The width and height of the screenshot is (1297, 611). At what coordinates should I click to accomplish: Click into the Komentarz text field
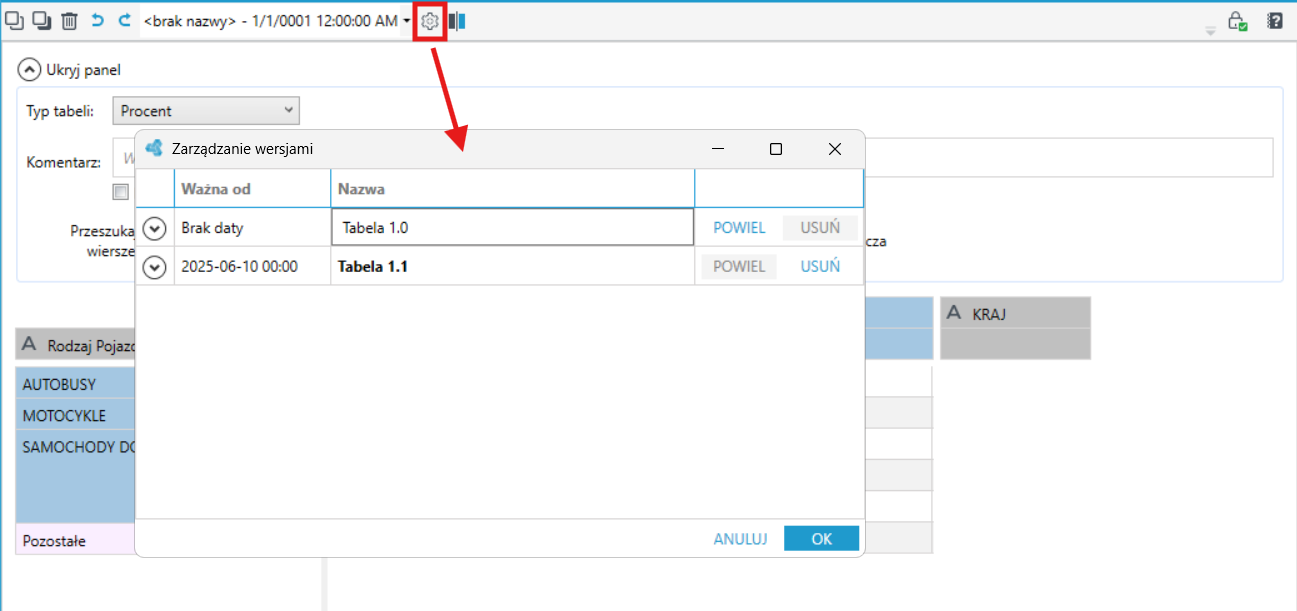pos(693,158)
